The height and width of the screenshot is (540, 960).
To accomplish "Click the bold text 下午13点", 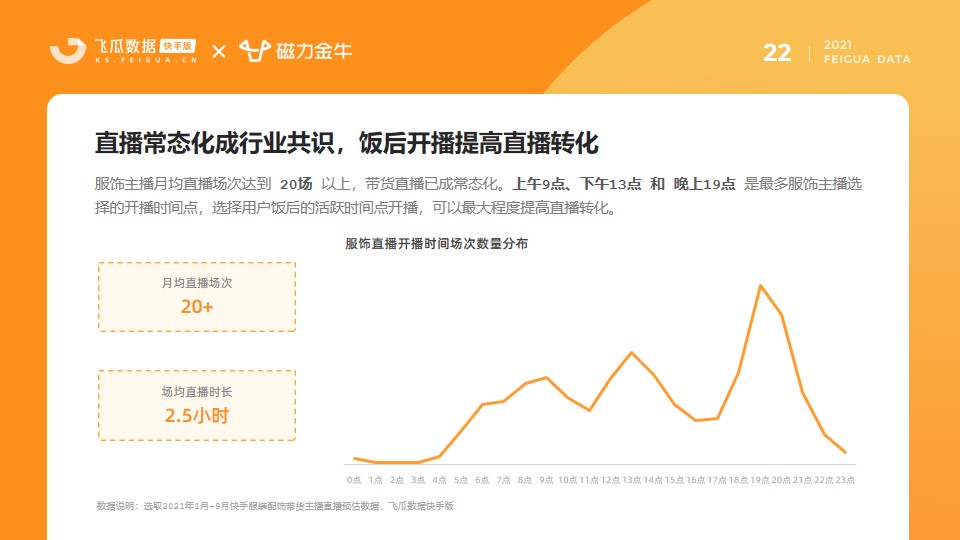I will [x=610, y=184].
